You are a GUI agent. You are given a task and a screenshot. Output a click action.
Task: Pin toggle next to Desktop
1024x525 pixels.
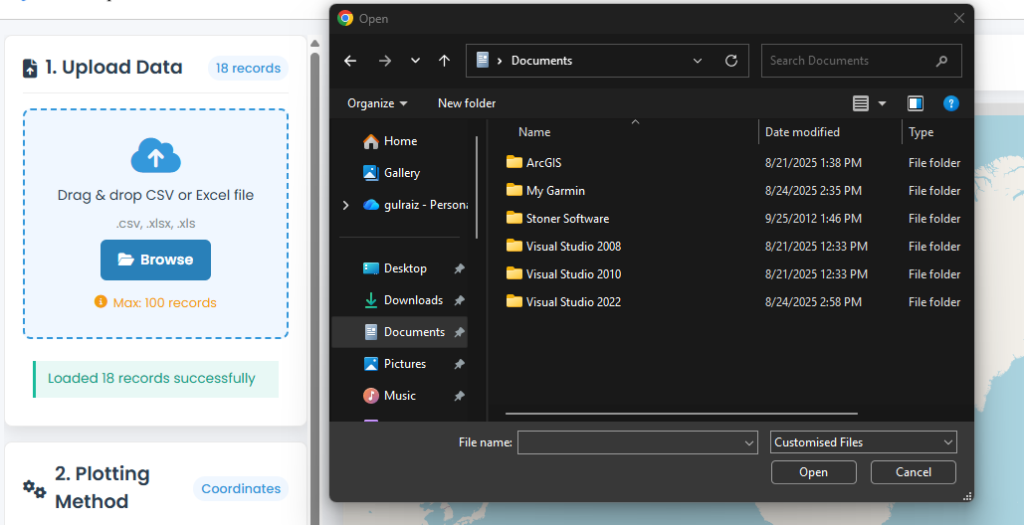click(459, 269)
